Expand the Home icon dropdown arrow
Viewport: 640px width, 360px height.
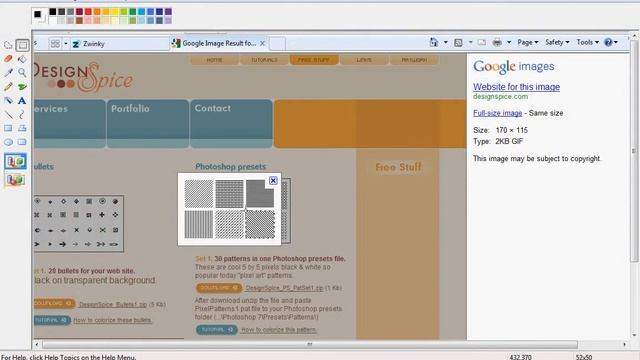[445, 42]
